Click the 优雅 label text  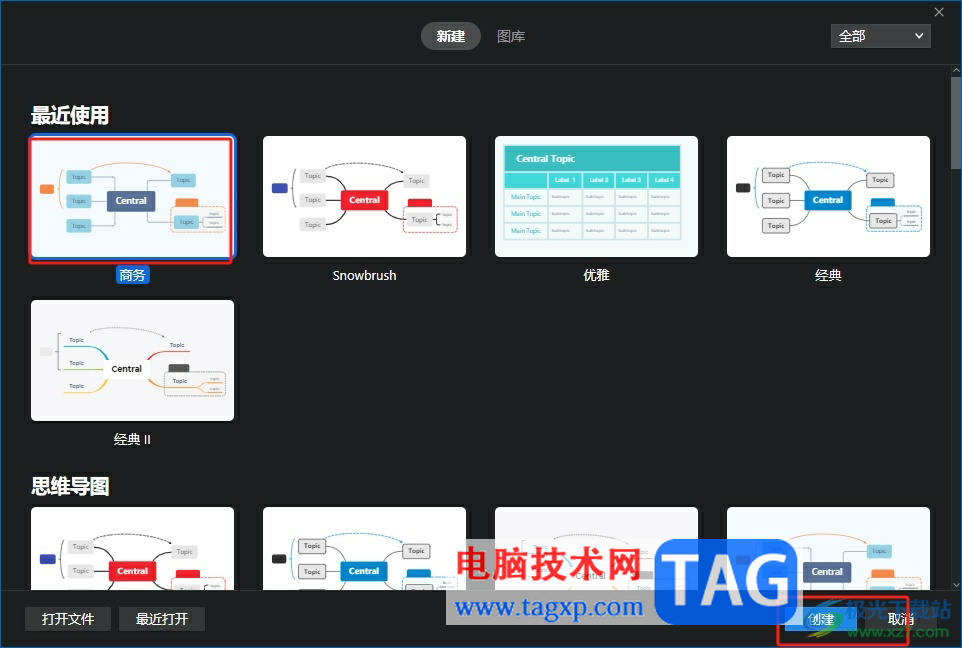(x=596, y=275)
